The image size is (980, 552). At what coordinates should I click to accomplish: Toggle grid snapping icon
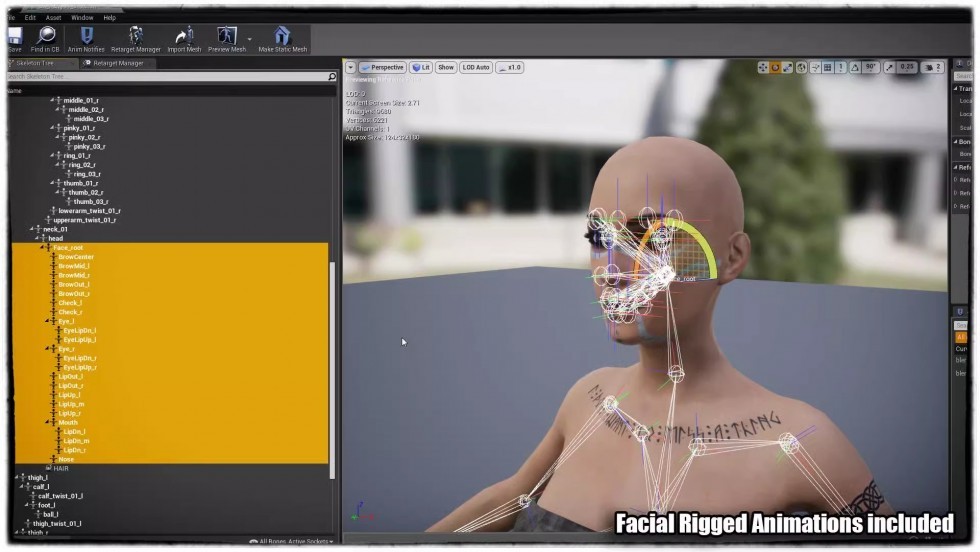tap(828, 68)
